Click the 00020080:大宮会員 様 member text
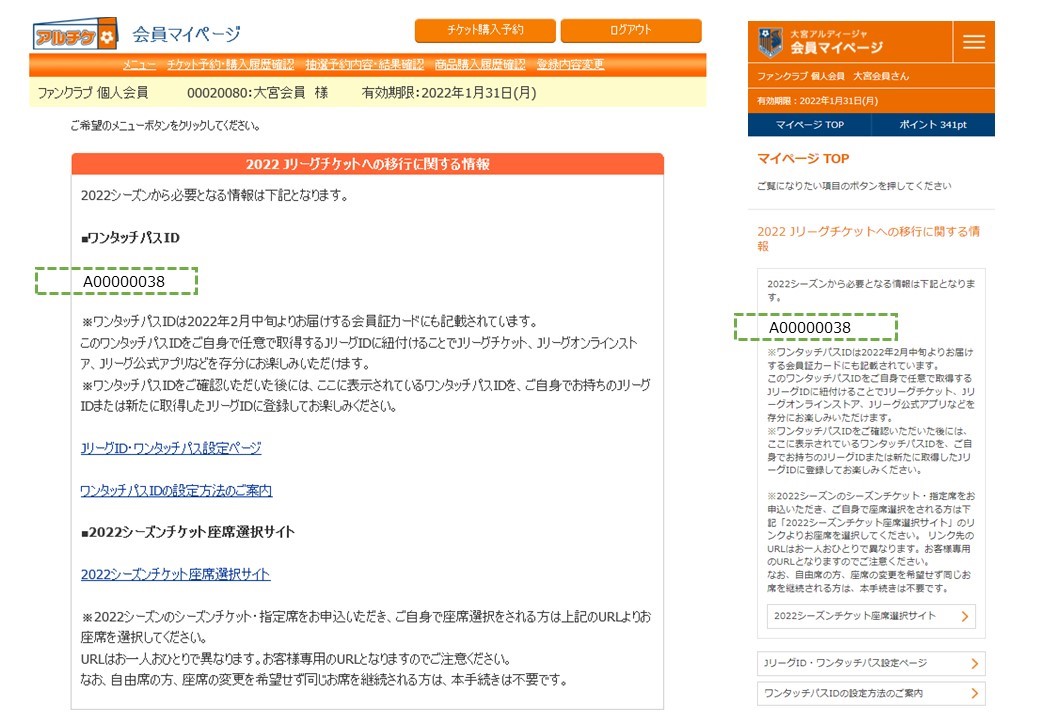1040x720 pixels. coord(257,93)
